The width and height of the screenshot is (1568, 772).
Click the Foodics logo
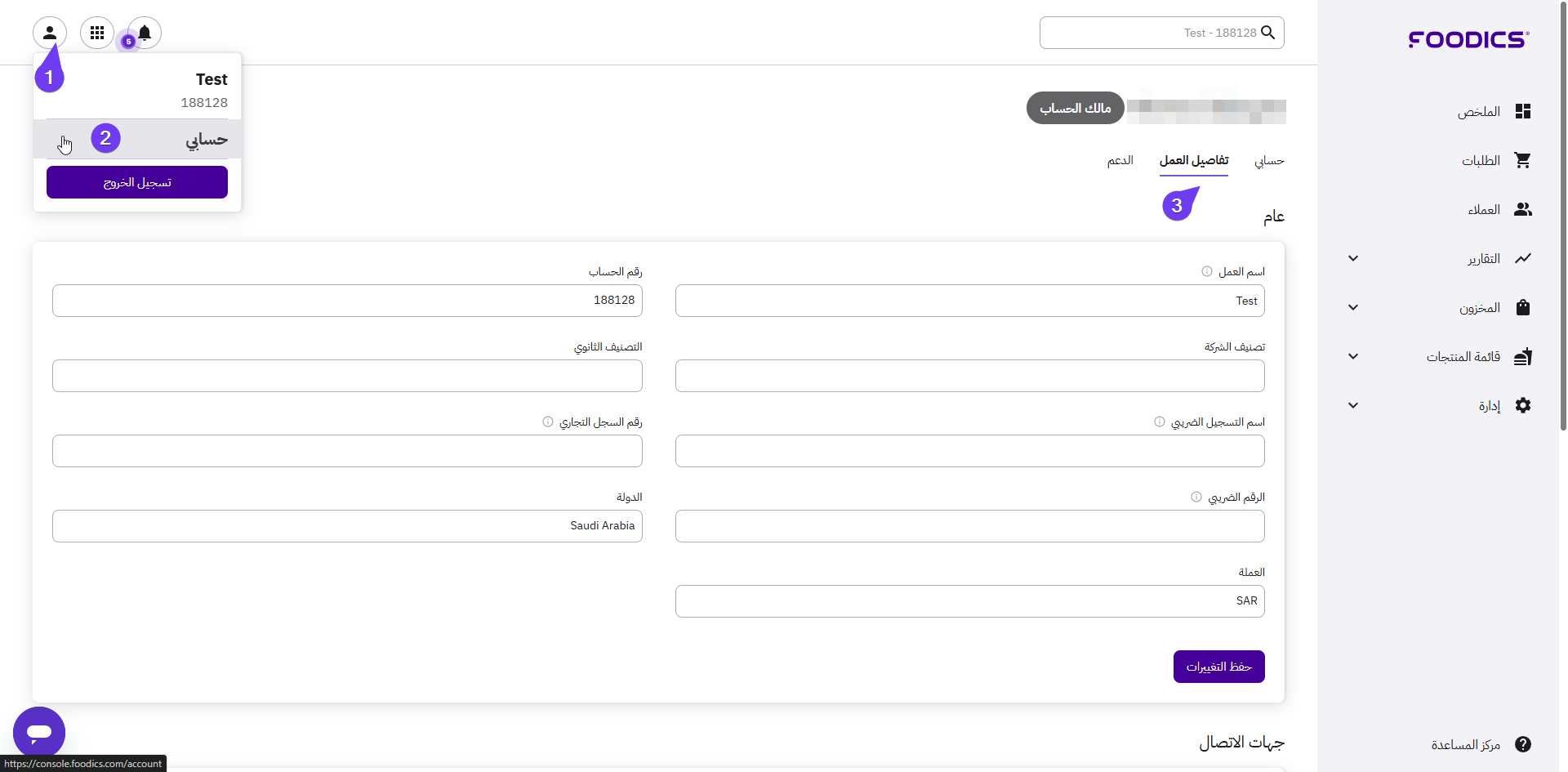point(1468,39)
